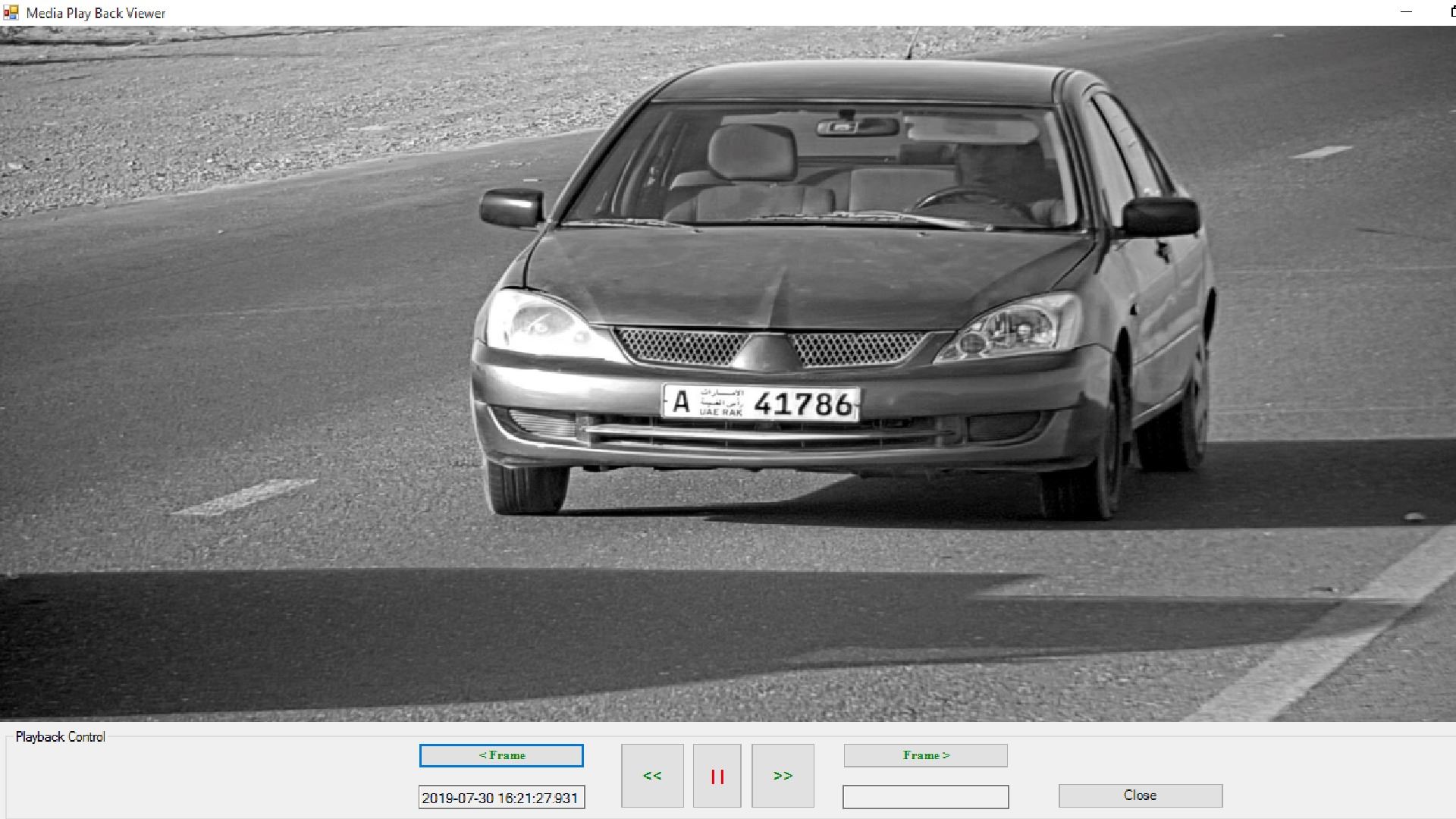Click the timestamp field 2019-07-30 16:21:27.931

(x=501, y=798)
